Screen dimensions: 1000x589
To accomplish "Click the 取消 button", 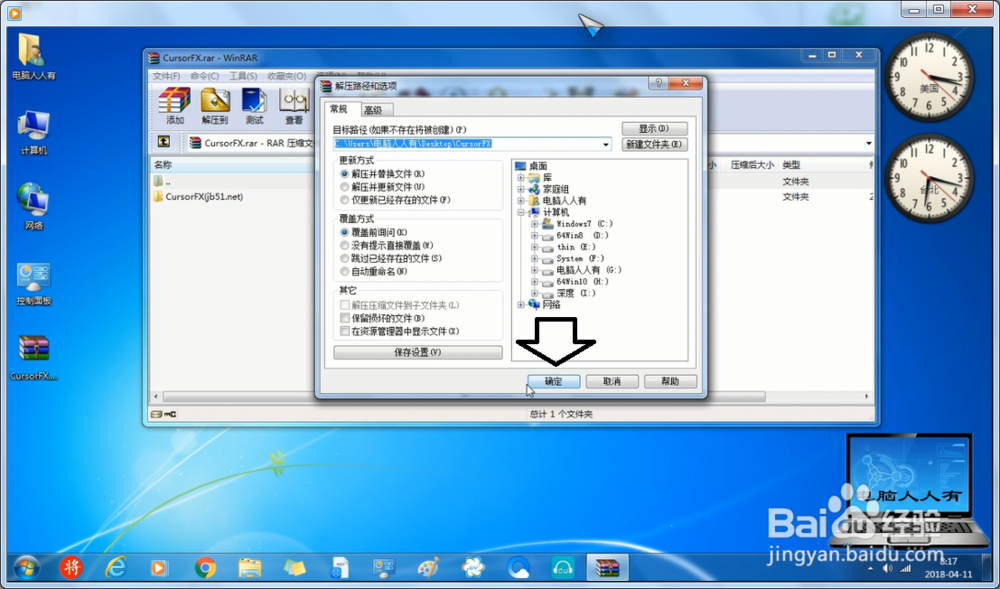I will coord(612,381).
